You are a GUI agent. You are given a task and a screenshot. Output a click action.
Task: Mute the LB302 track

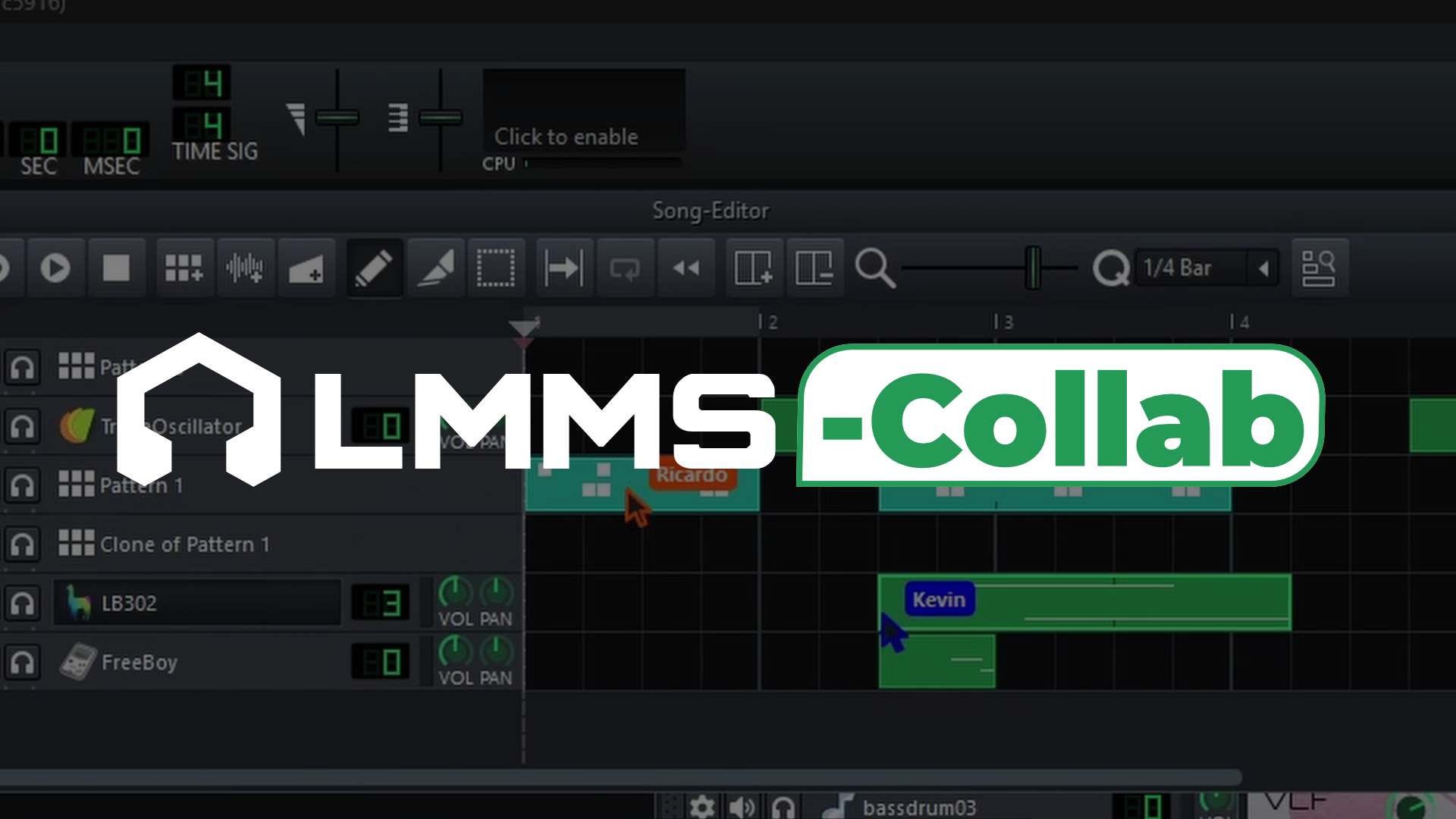tap(23, 603)
